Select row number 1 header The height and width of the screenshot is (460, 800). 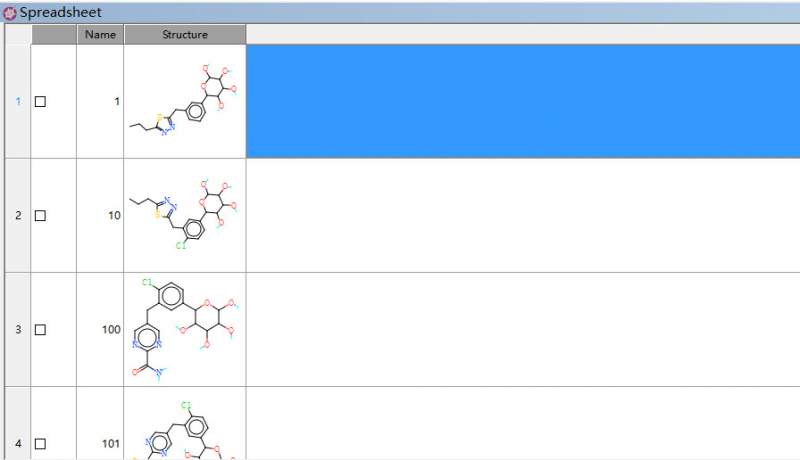coord(18,101)
